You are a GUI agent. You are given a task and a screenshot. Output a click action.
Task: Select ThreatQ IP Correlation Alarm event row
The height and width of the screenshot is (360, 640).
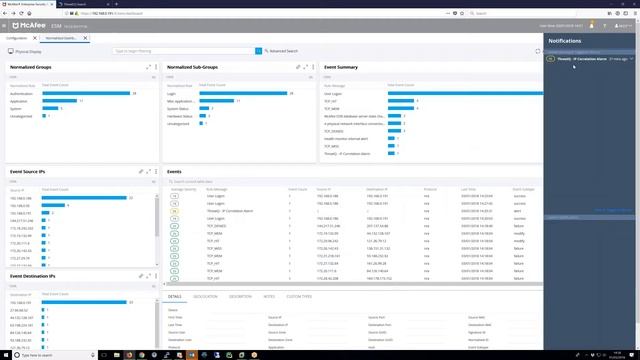354,211
